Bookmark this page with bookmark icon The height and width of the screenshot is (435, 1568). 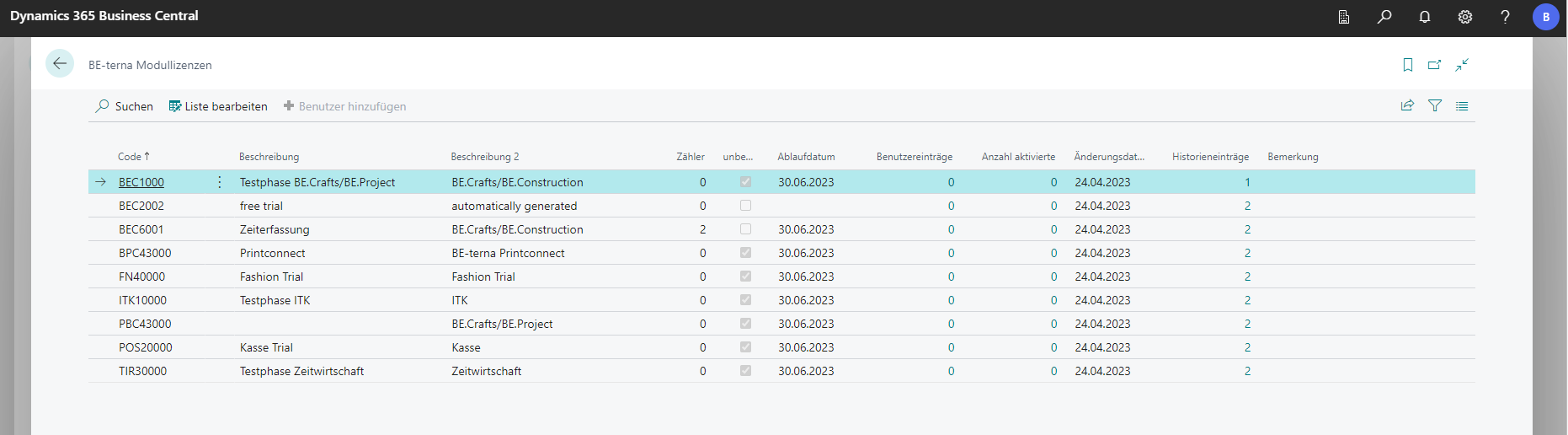(x=1408, y=65)
